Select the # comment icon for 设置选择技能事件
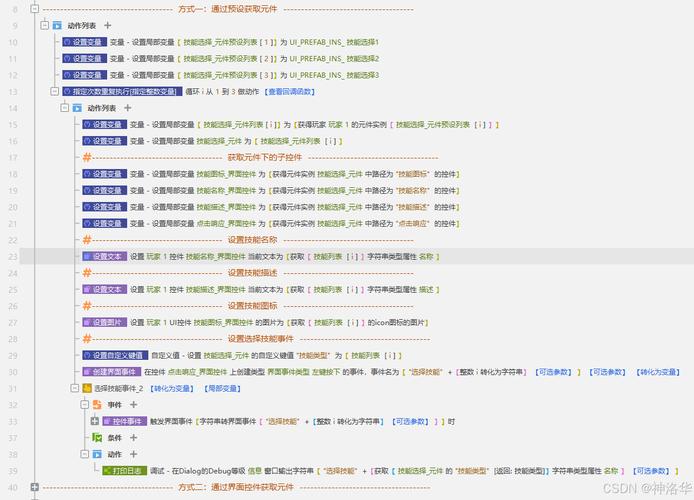 coord(87,339)
